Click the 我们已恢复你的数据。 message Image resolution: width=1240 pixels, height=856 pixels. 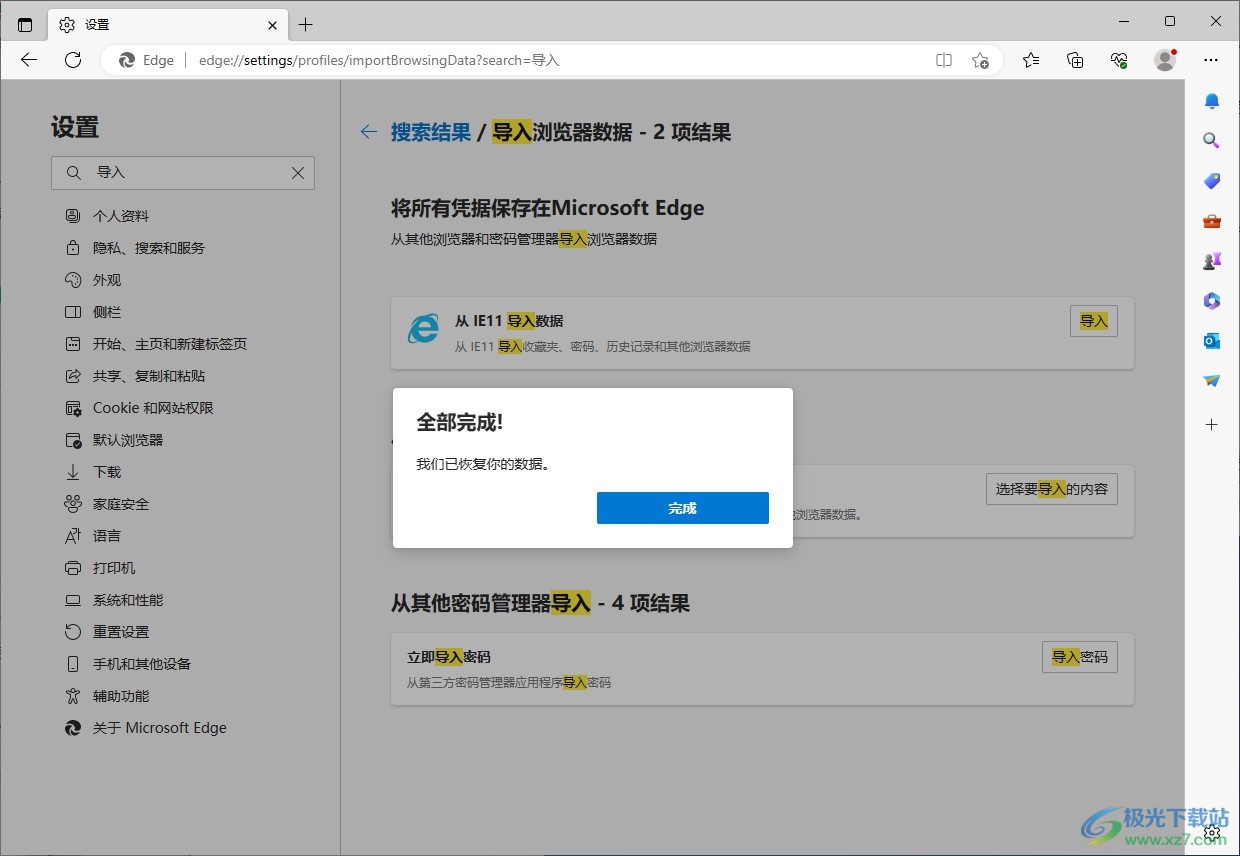(484, 464)
